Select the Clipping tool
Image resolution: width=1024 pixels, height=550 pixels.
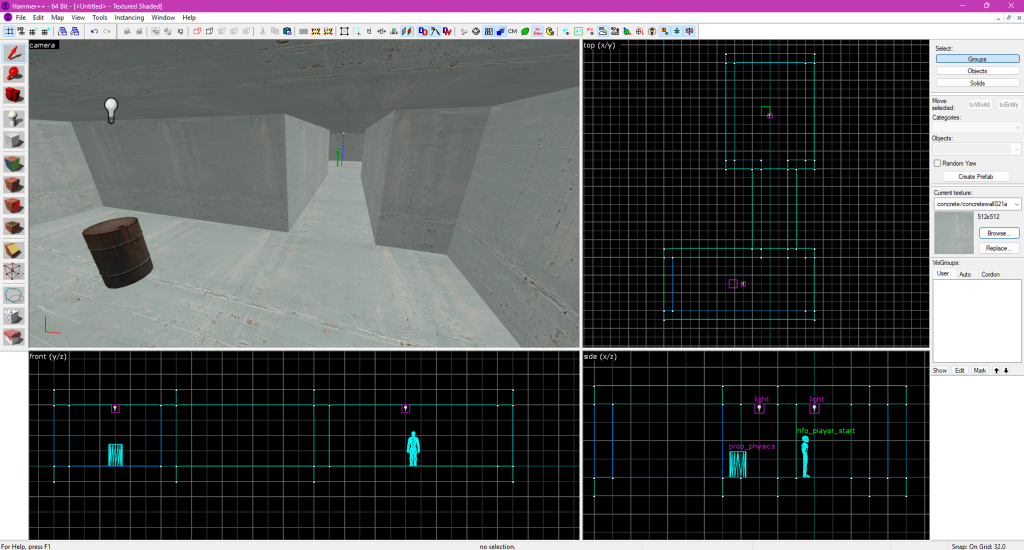tap(14, 250)
